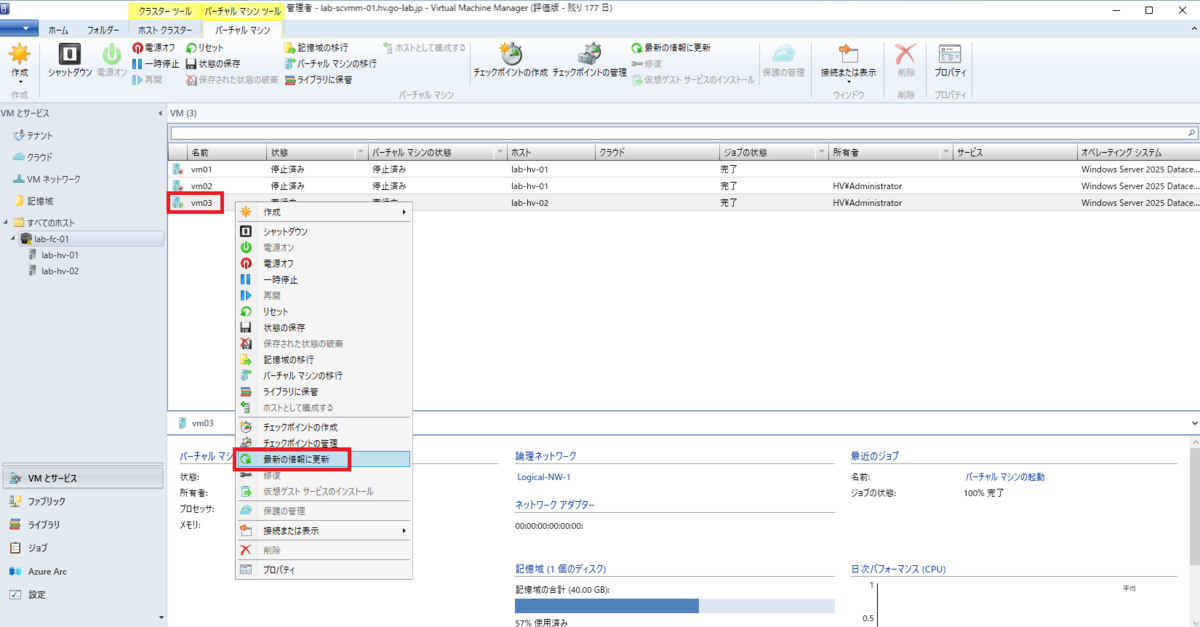Open バーチャル マシンの起動 recent job link

tap(1004, 477)
